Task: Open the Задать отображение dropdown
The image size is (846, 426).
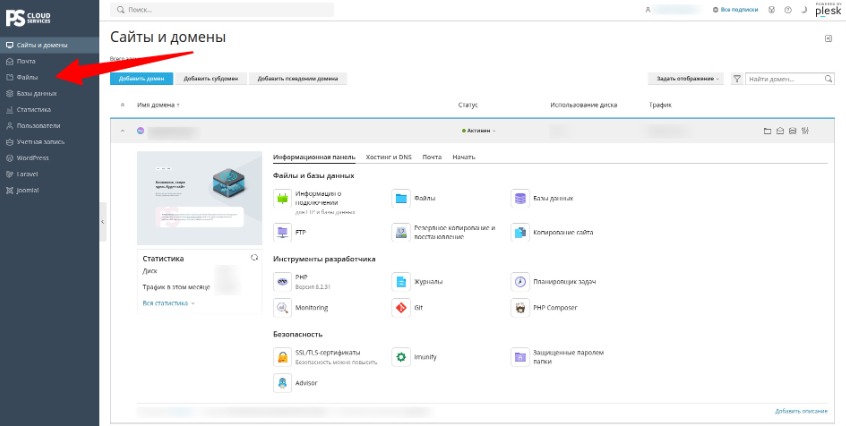Action: coord(687,79)
